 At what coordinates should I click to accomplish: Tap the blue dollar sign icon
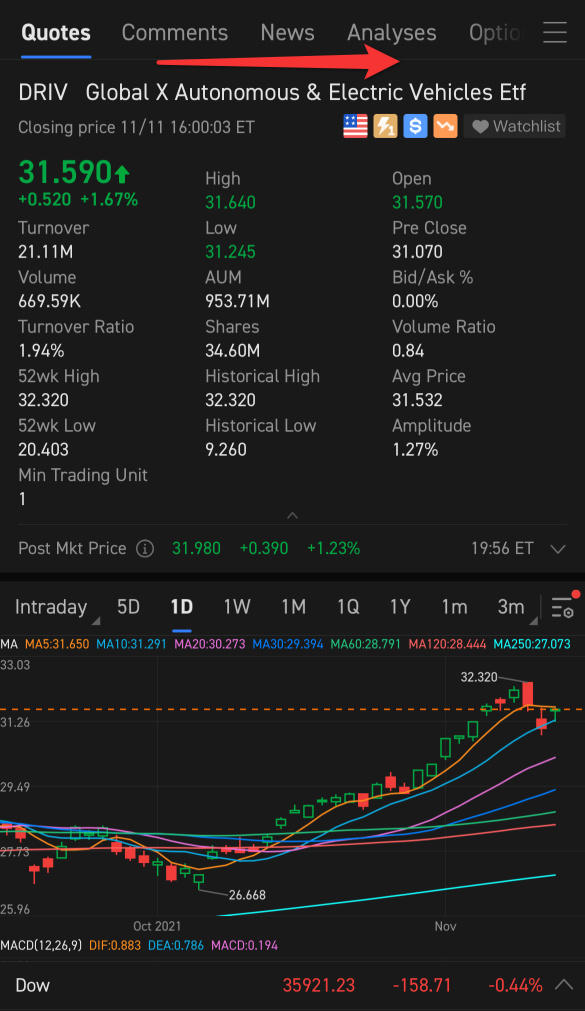click(x=415, y=126)
